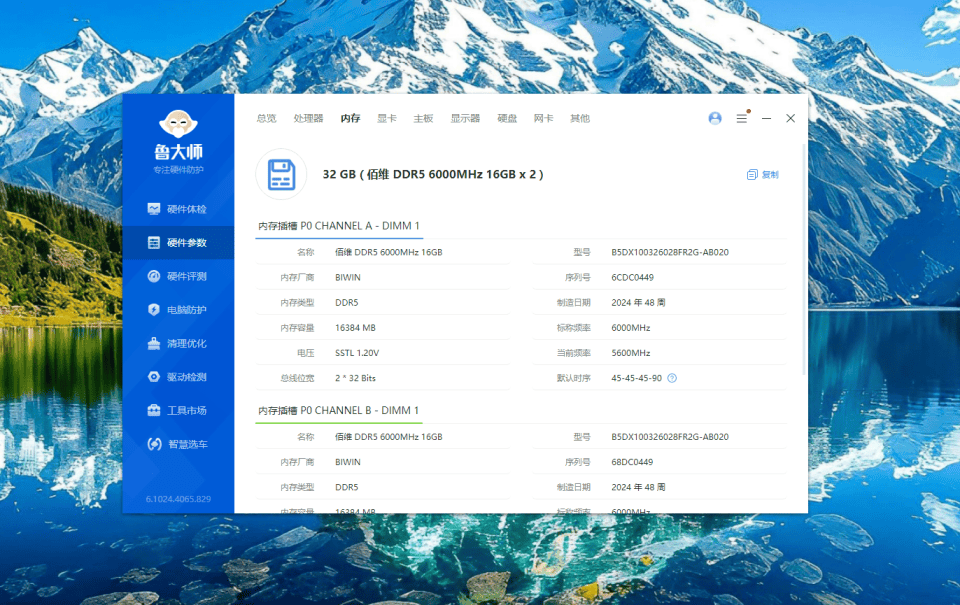Click capacity value 16384 MB in Channel A

point(355,328)
